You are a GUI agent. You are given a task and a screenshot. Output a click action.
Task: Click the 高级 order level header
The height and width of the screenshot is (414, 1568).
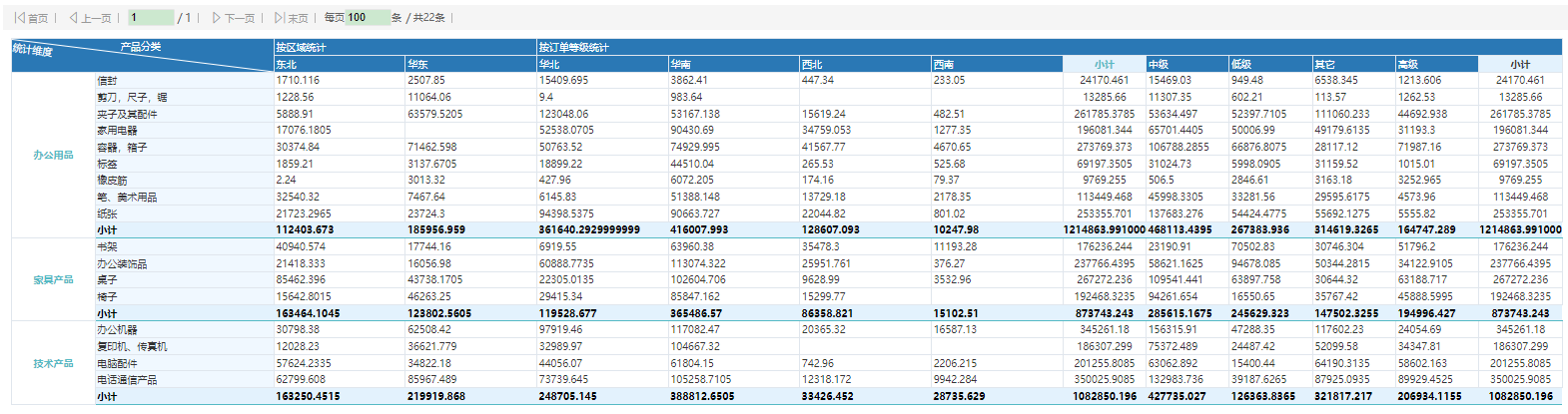click(x=1436, y=64)
